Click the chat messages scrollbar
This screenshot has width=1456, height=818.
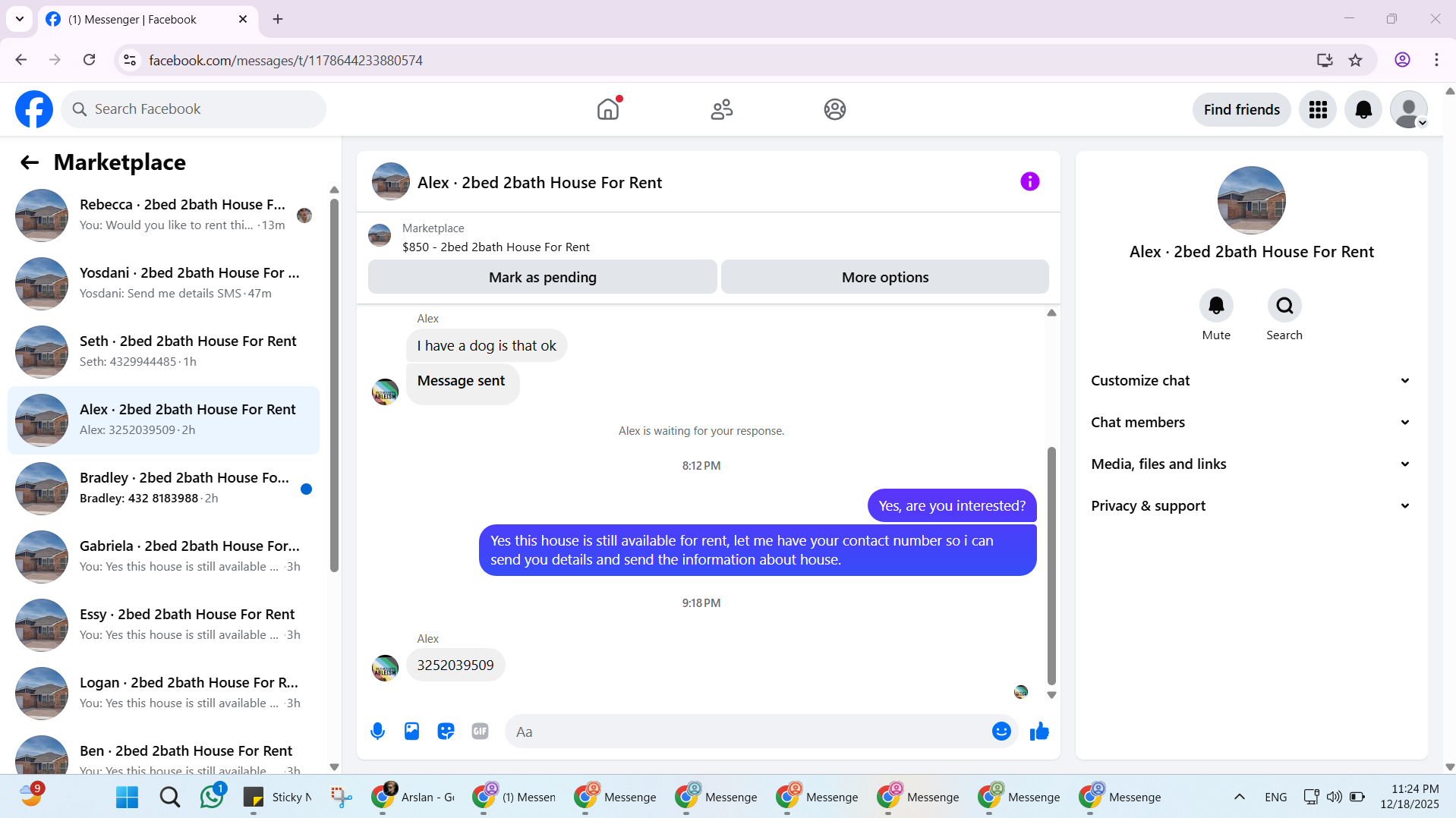pos(1051,565)
